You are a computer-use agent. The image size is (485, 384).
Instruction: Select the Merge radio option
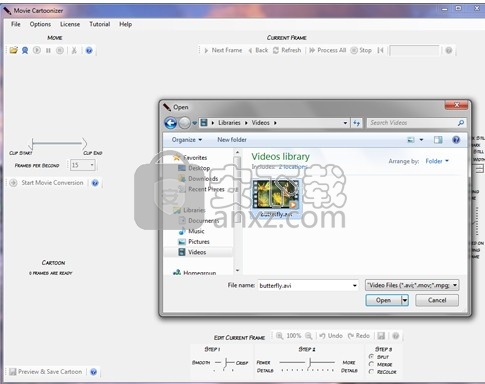point(371,364)
